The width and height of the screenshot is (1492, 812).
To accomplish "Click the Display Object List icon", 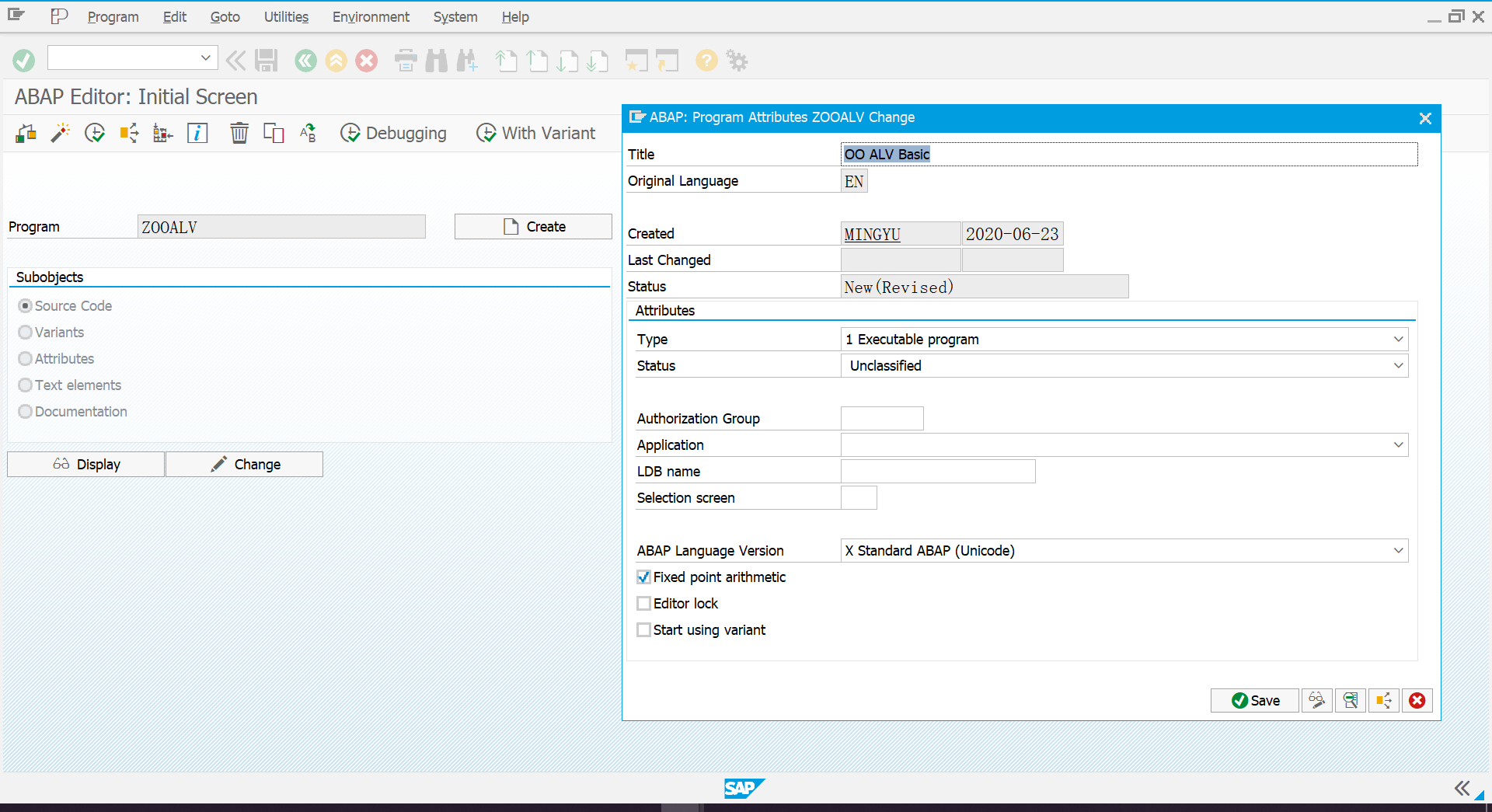I will click(x=163, y=133).
